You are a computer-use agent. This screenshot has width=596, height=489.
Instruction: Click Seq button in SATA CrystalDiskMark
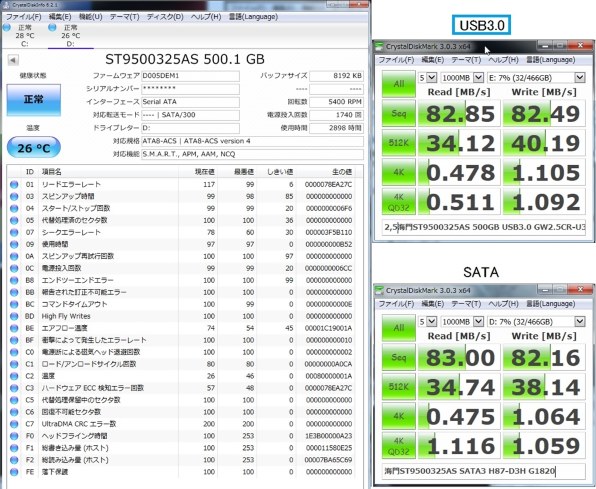tap(398, 357)
